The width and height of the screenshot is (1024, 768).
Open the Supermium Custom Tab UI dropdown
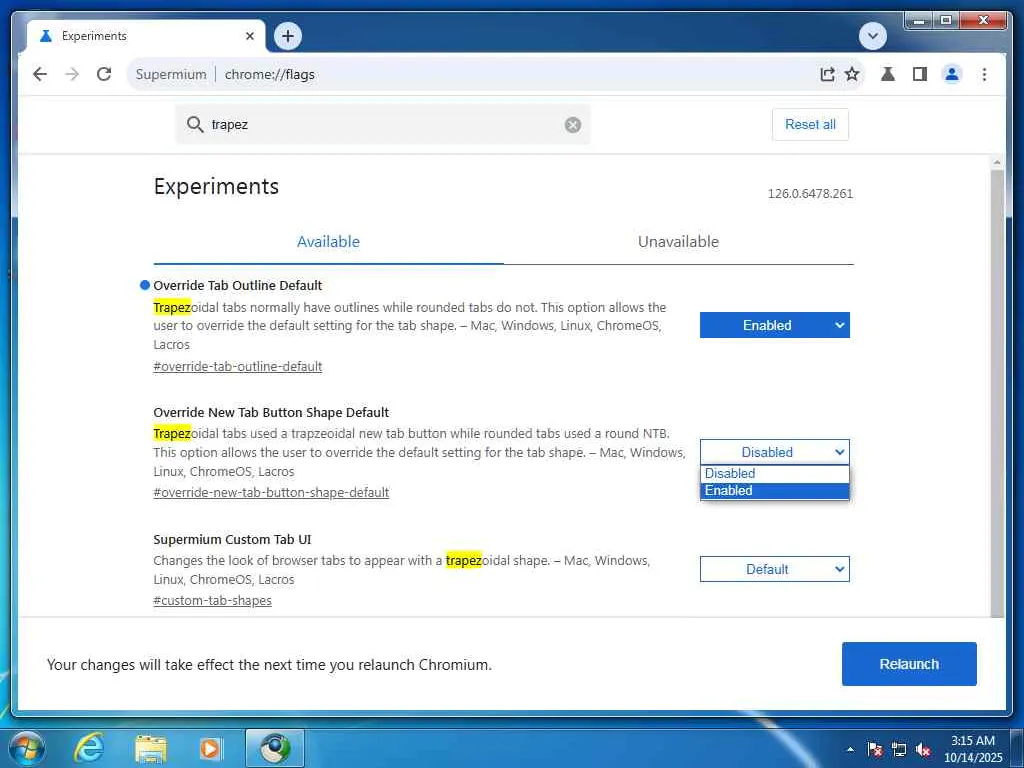click(x=775, y=569)
